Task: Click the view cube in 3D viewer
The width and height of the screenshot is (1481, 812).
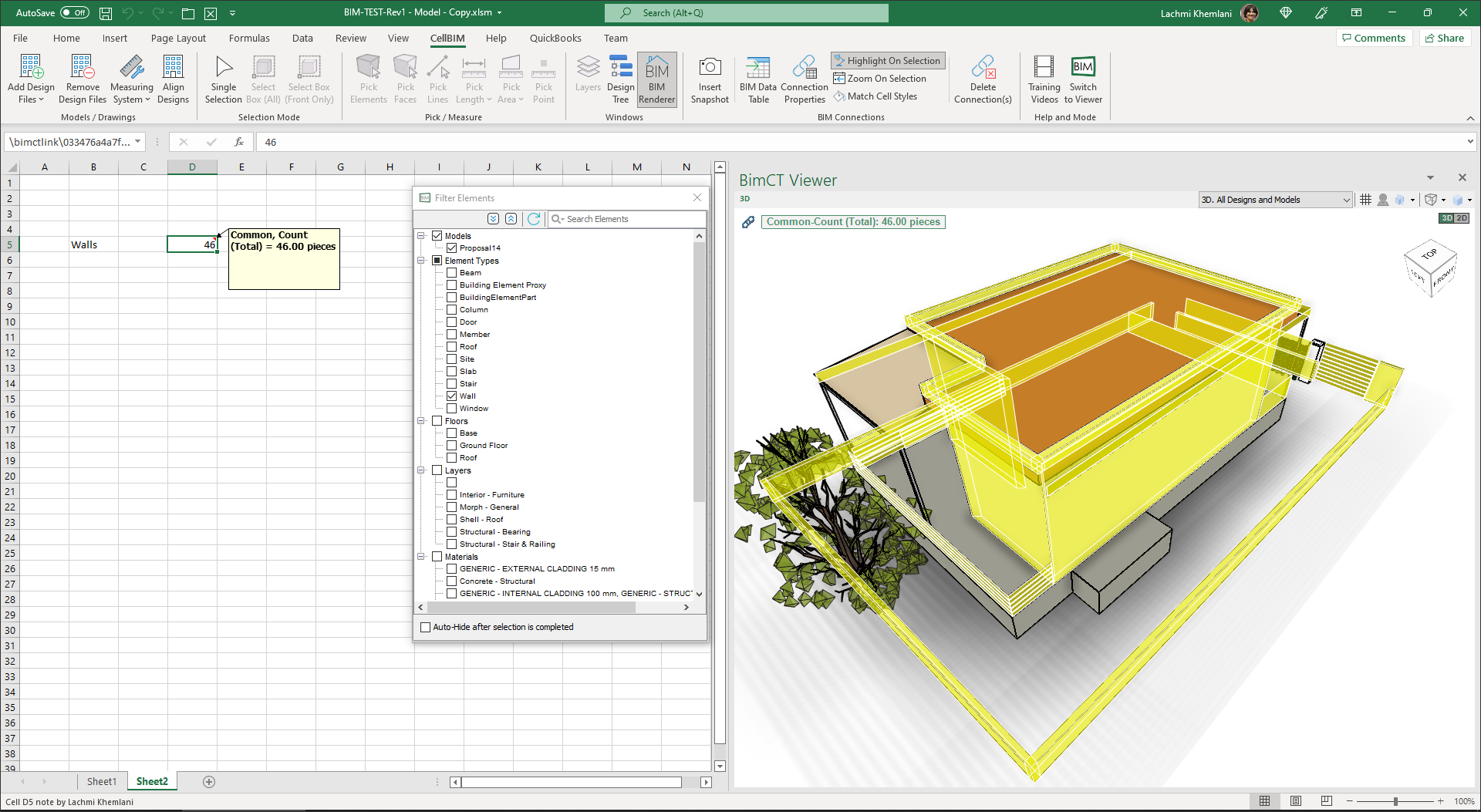Action: click(1430, 269)
